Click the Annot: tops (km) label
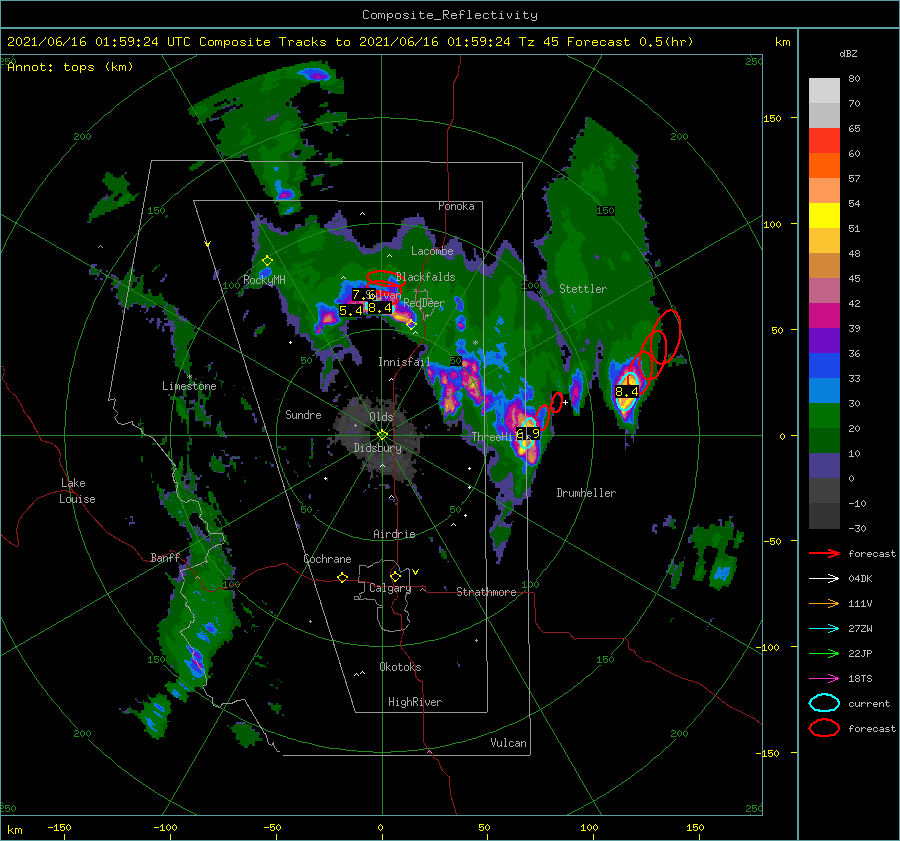 coord(70,67)
